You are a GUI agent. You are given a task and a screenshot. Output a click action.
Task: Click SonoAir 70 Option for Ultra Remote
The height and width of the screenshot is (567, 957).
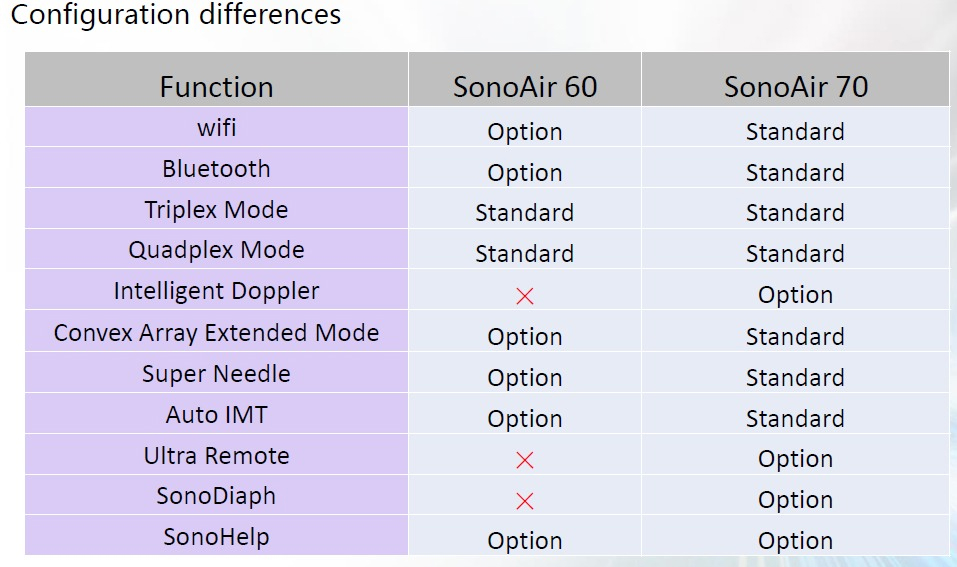coord(795,458)
